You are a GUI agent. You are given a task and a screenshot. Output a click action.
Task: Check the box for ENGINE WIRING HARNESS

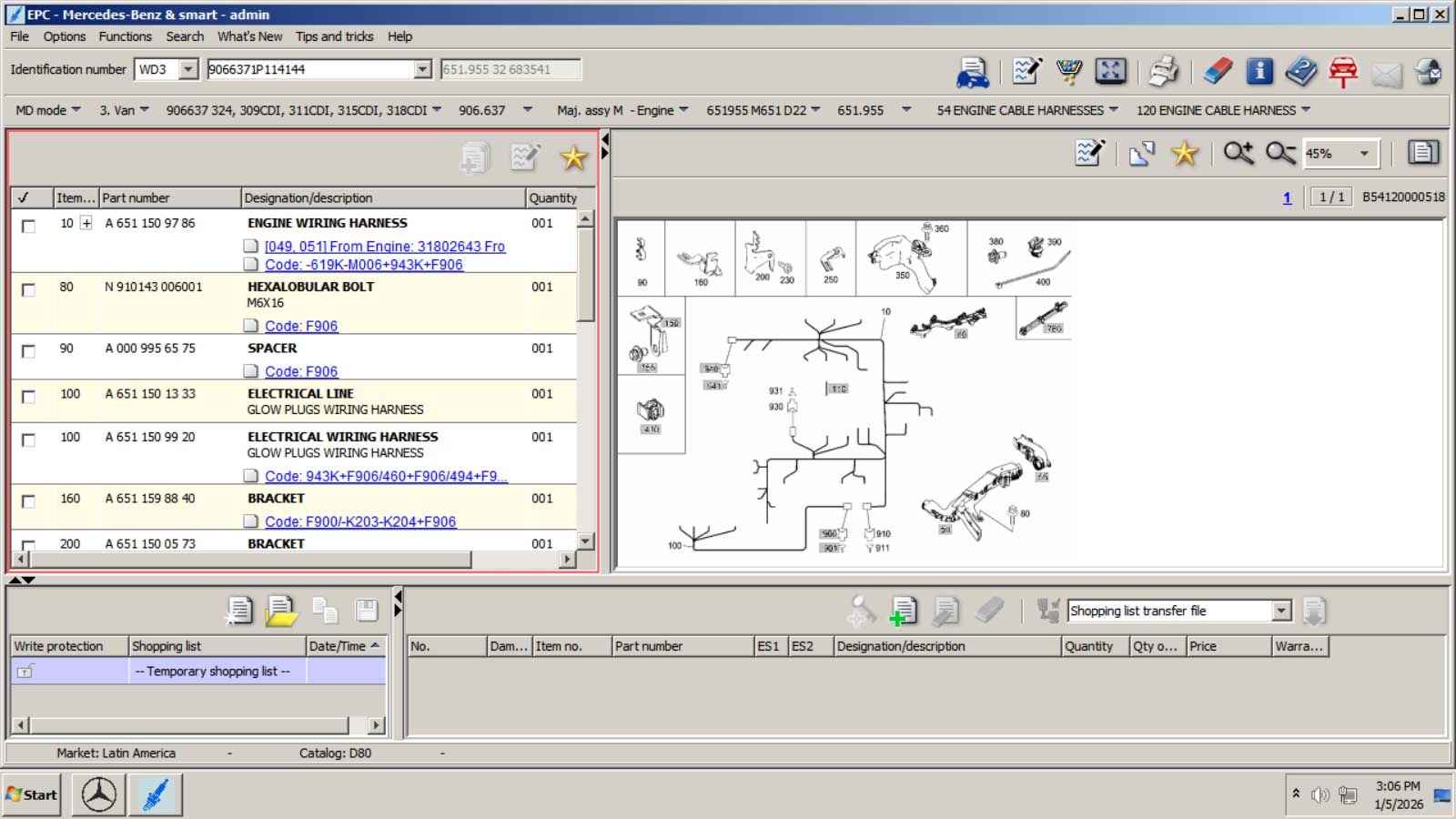(x=28, y=226)
